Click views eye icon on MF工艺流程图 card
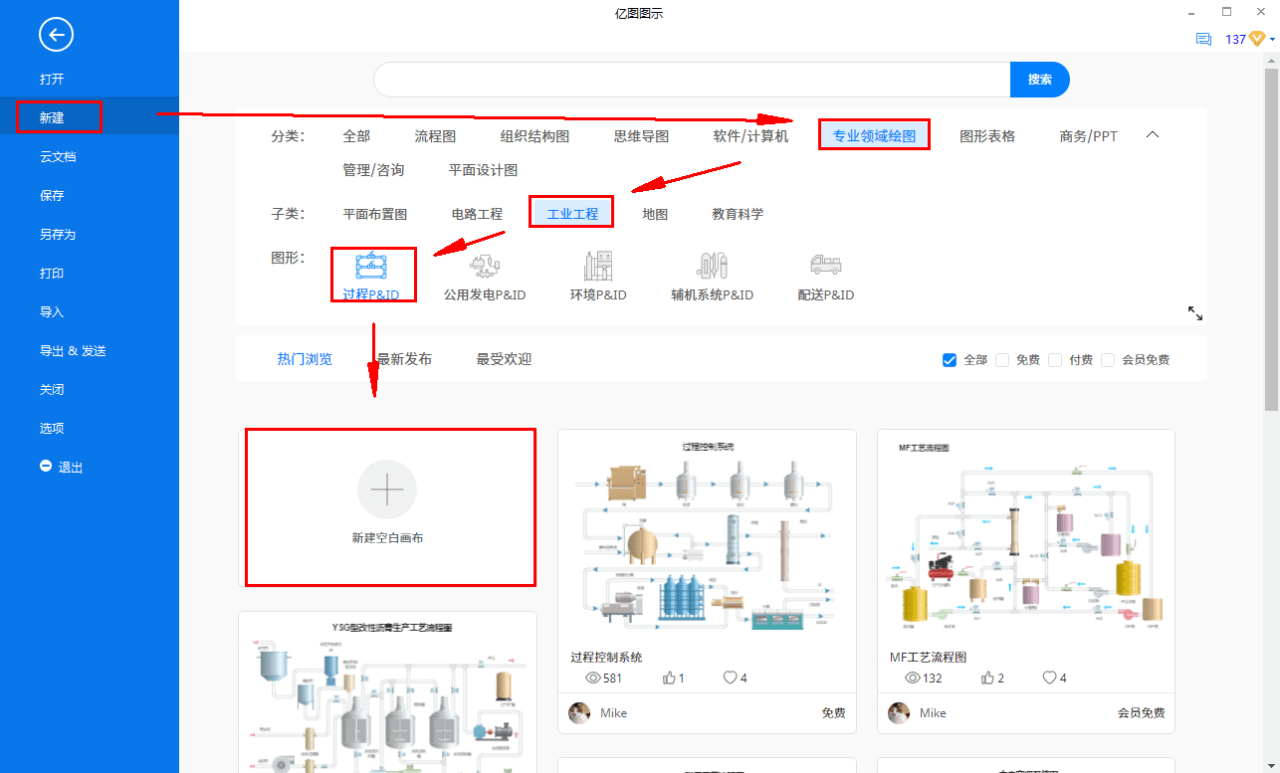Viewport: 1280px width, 773px height. 912,678
